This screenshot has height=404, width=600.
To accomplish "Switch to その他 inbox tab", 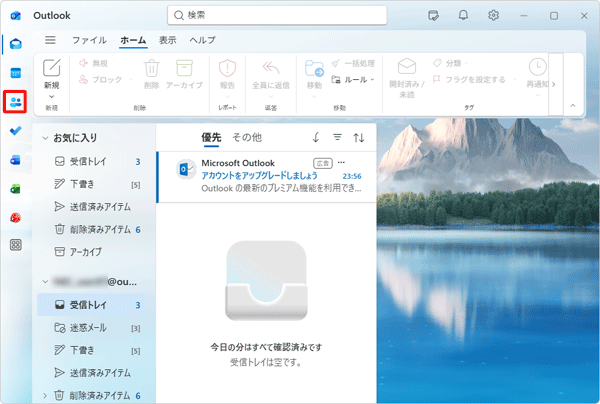I will coord(247,137).
